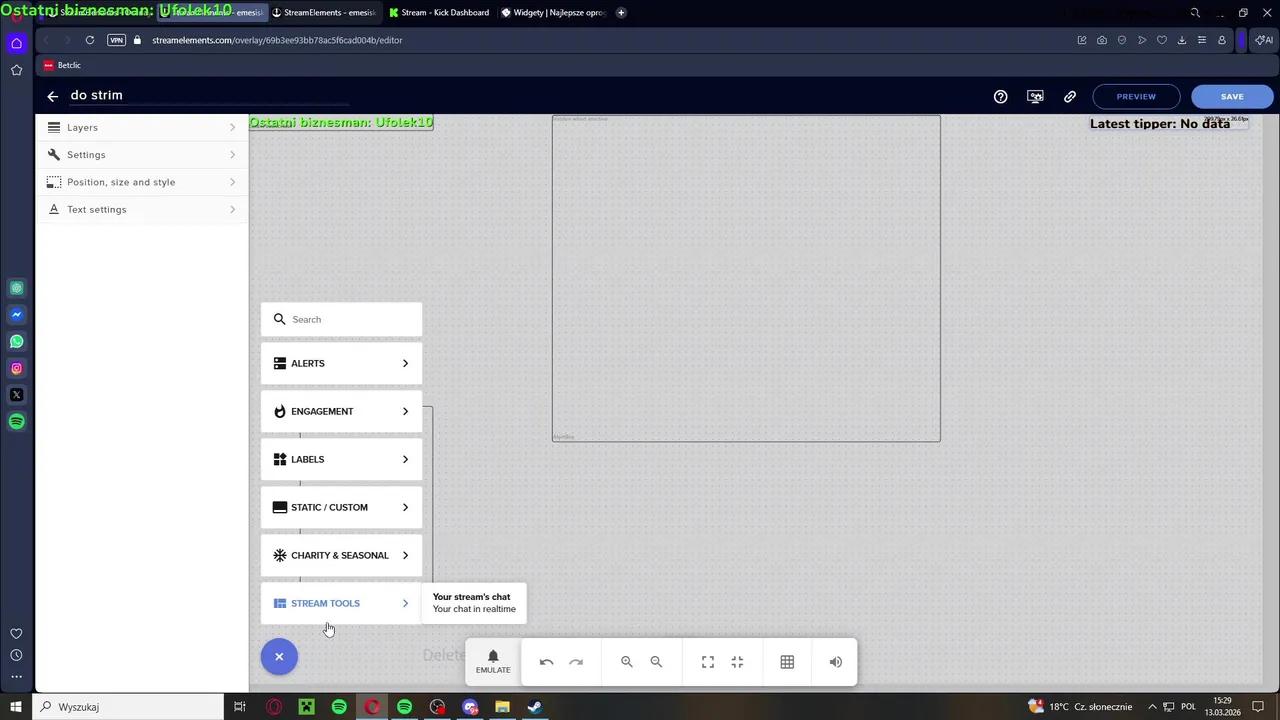1280x720 pixels.
Task: Open WhatsApp in the Opera sidebar
Action: (x=16, y=342)
